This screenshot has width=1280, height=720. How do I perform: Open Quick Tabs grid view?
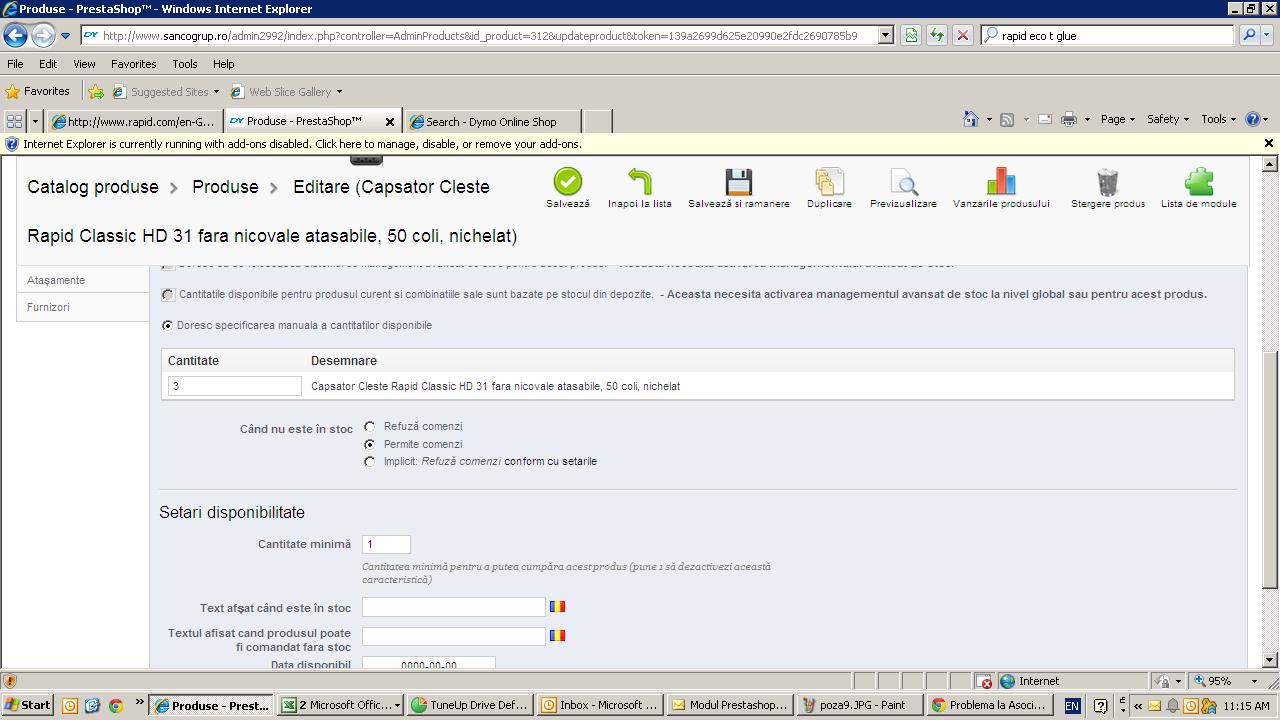[x=14, y=121]
